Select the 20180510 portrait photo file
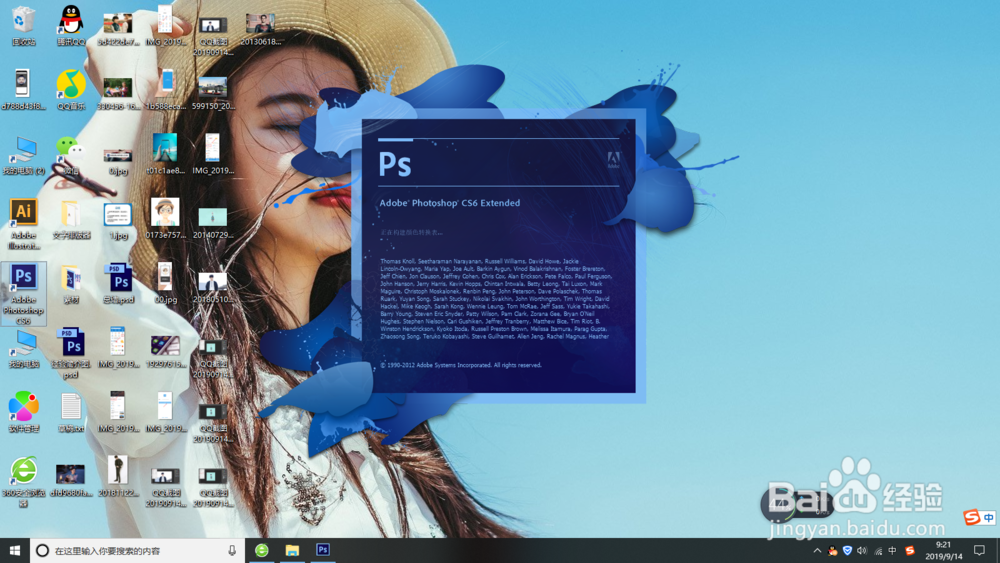Image resolution: width=1000 pixels, height=563 pixels. 213,288
